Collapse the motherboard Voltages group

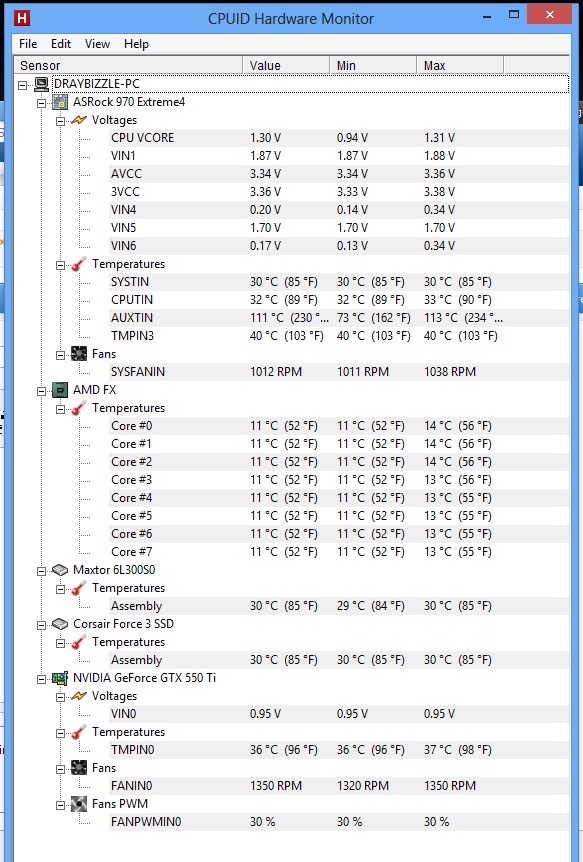[60, 121]
